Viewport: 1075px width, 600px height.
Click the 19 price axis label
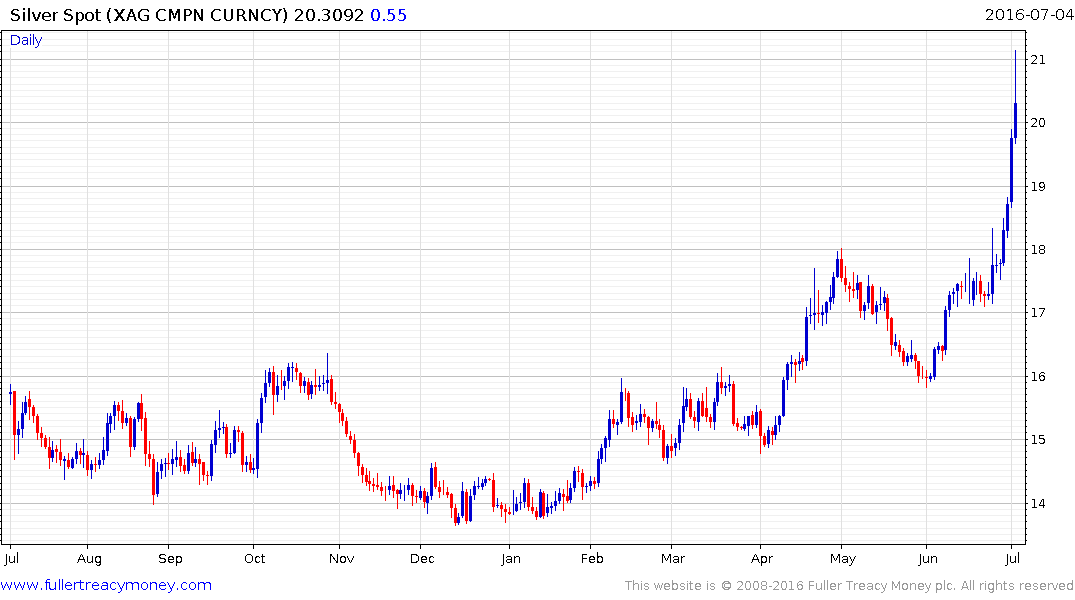coord(1038,187)
